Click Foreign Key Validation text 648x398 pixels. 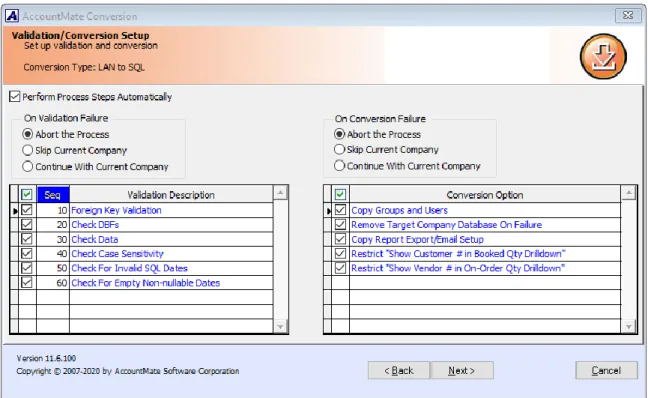point(116,210)
